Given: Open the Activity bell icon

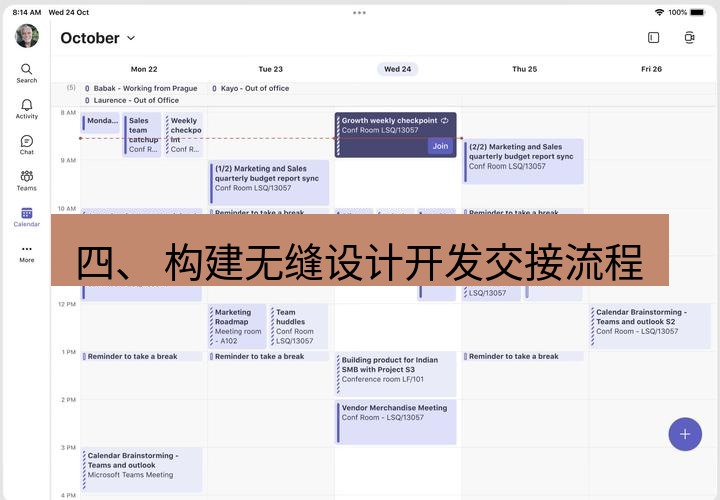Looking at the screenshot, I should (27, 109).
